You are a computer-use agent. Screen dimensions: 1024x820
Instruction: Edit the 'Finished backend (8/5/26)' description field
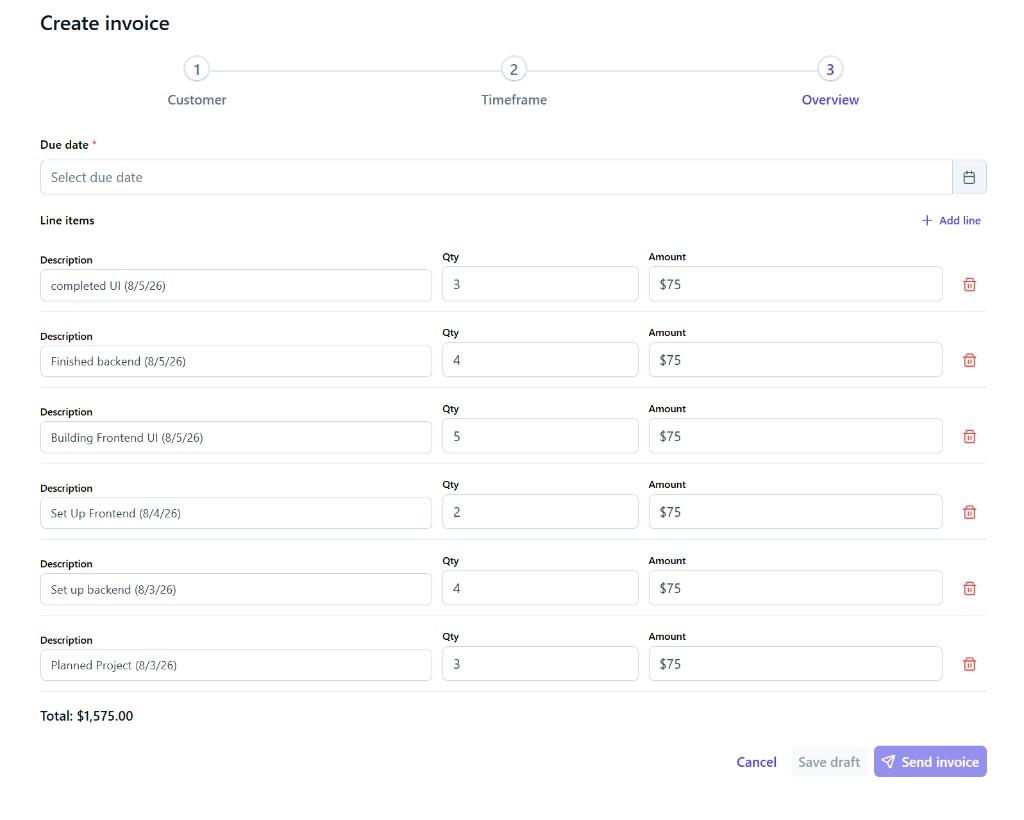(x=236, y=361)
